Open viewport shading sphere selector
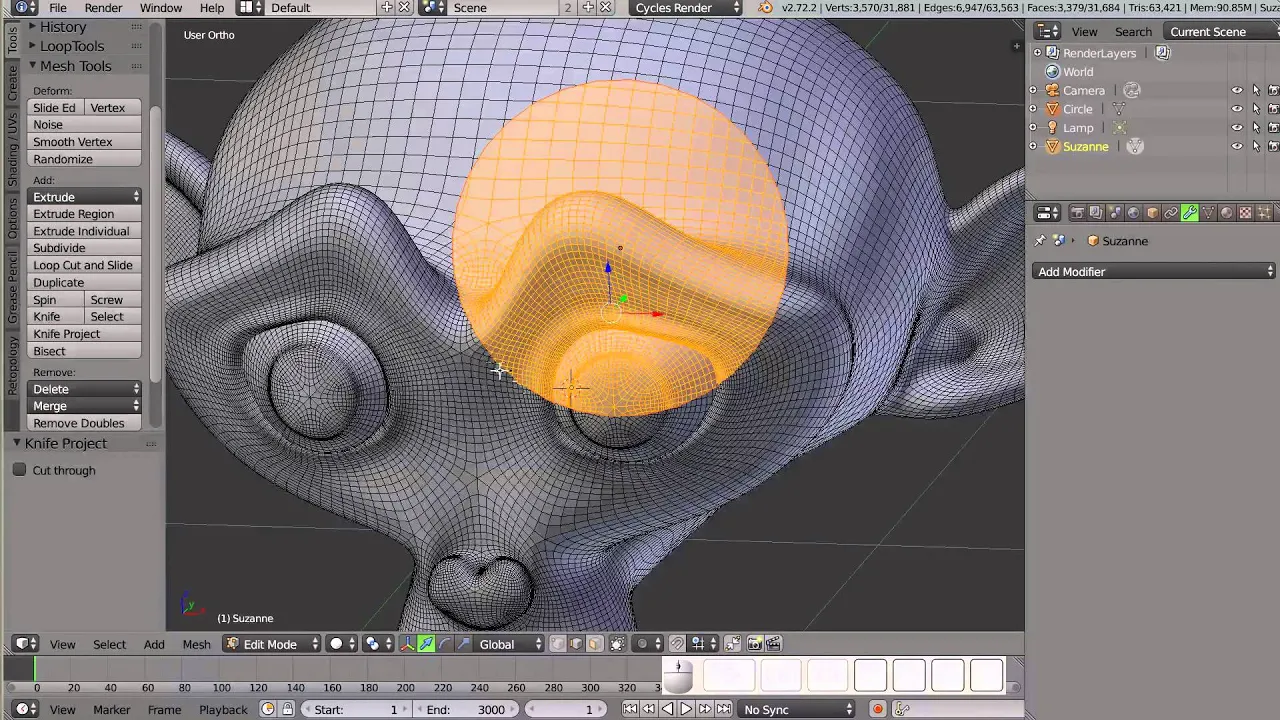Screen dimensions: 1280x720 (x=342, y=644)
